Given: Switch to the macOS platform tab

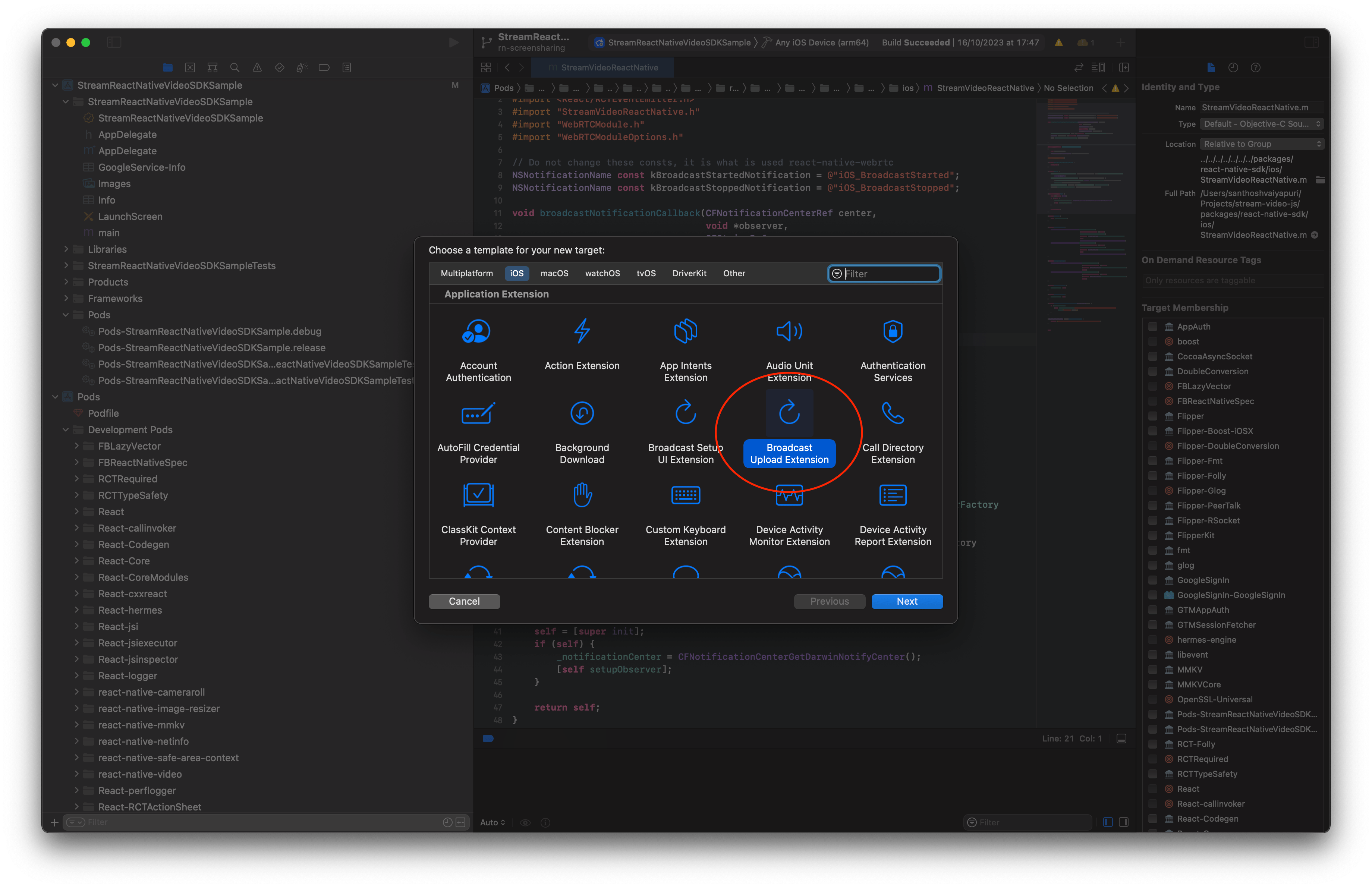Looking at the screenshot, I should [554, 274].
